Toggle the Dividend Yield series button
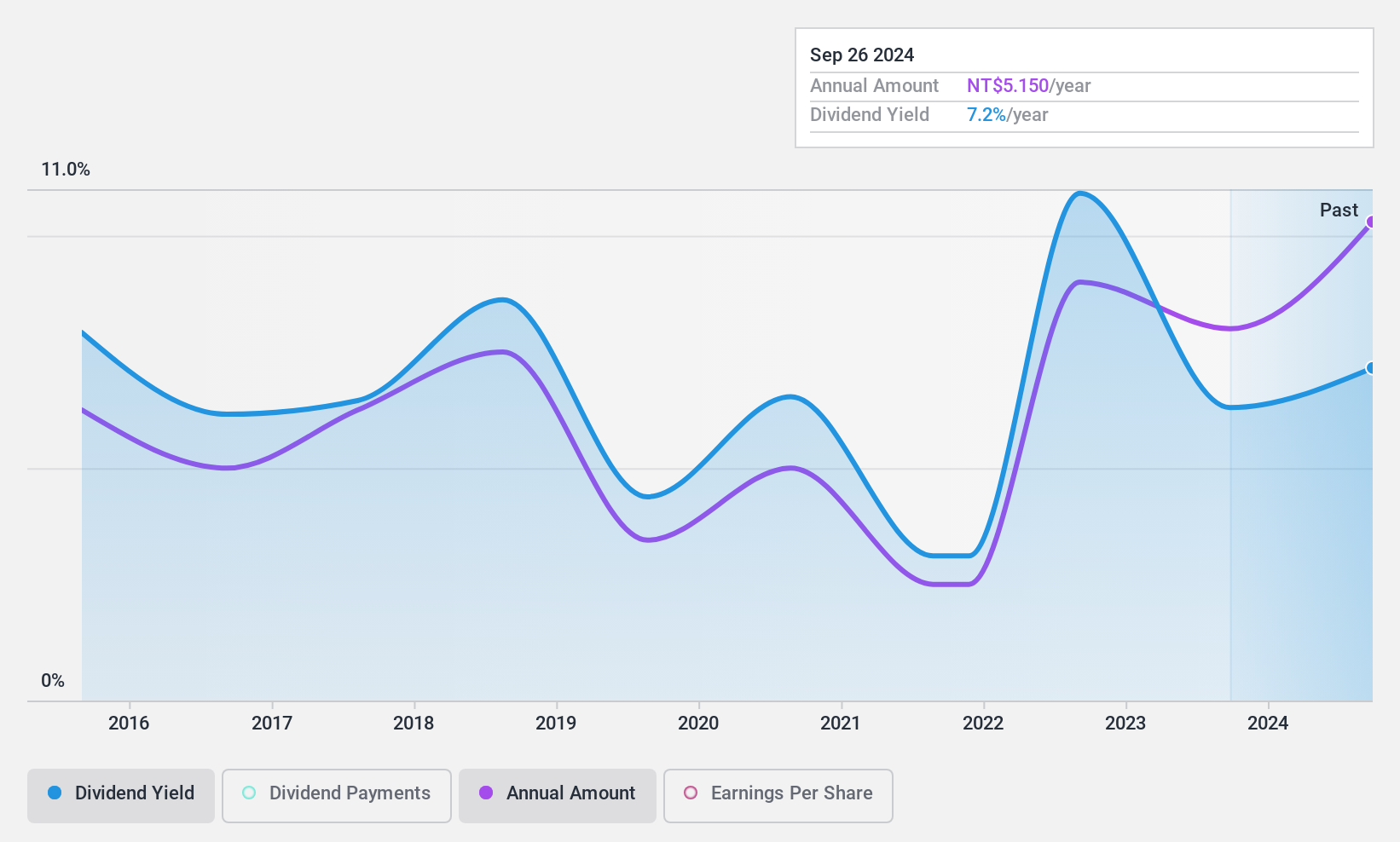 click(121, 796)
